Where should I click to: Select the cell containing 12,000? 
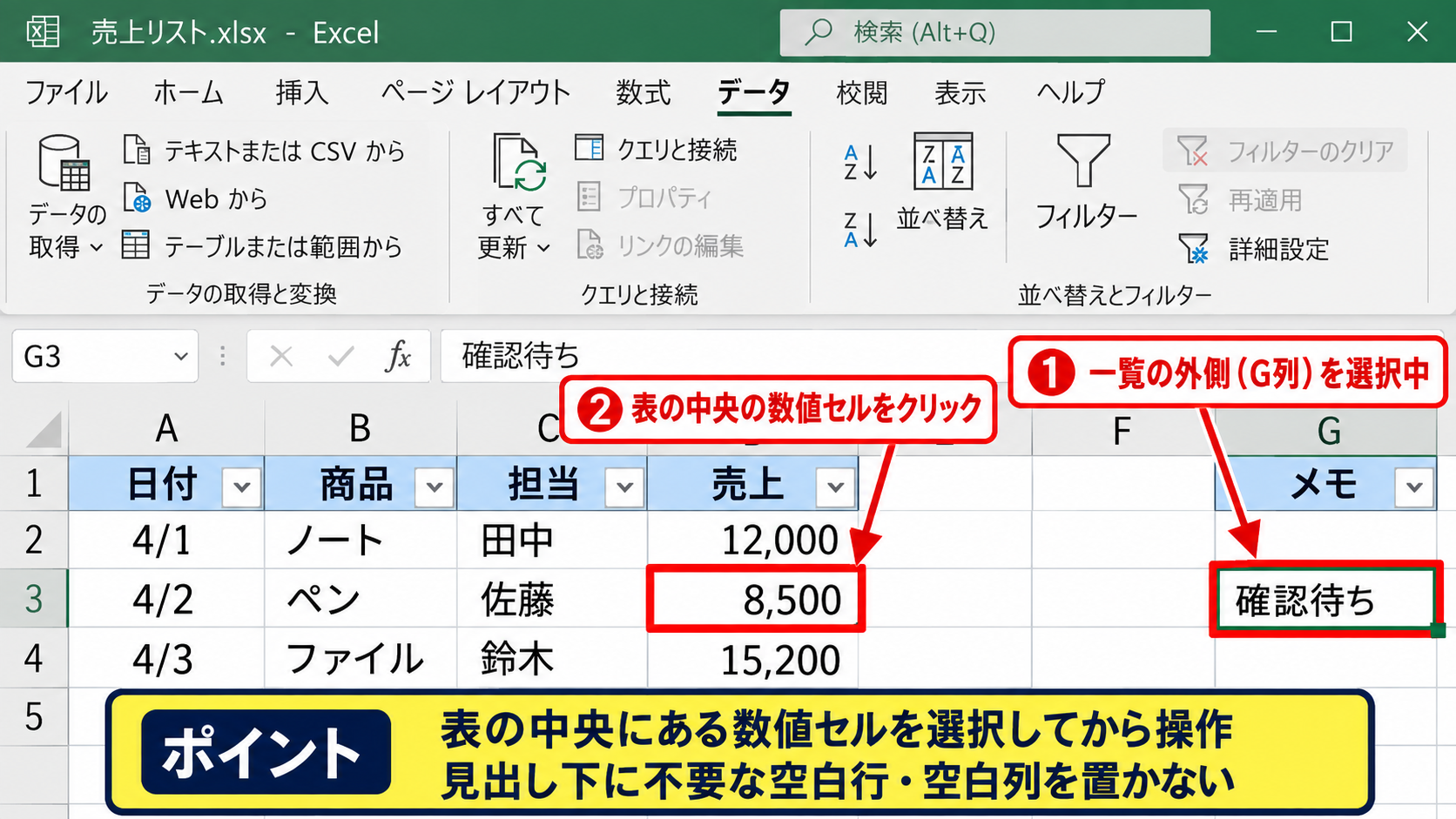coord(752,540)
